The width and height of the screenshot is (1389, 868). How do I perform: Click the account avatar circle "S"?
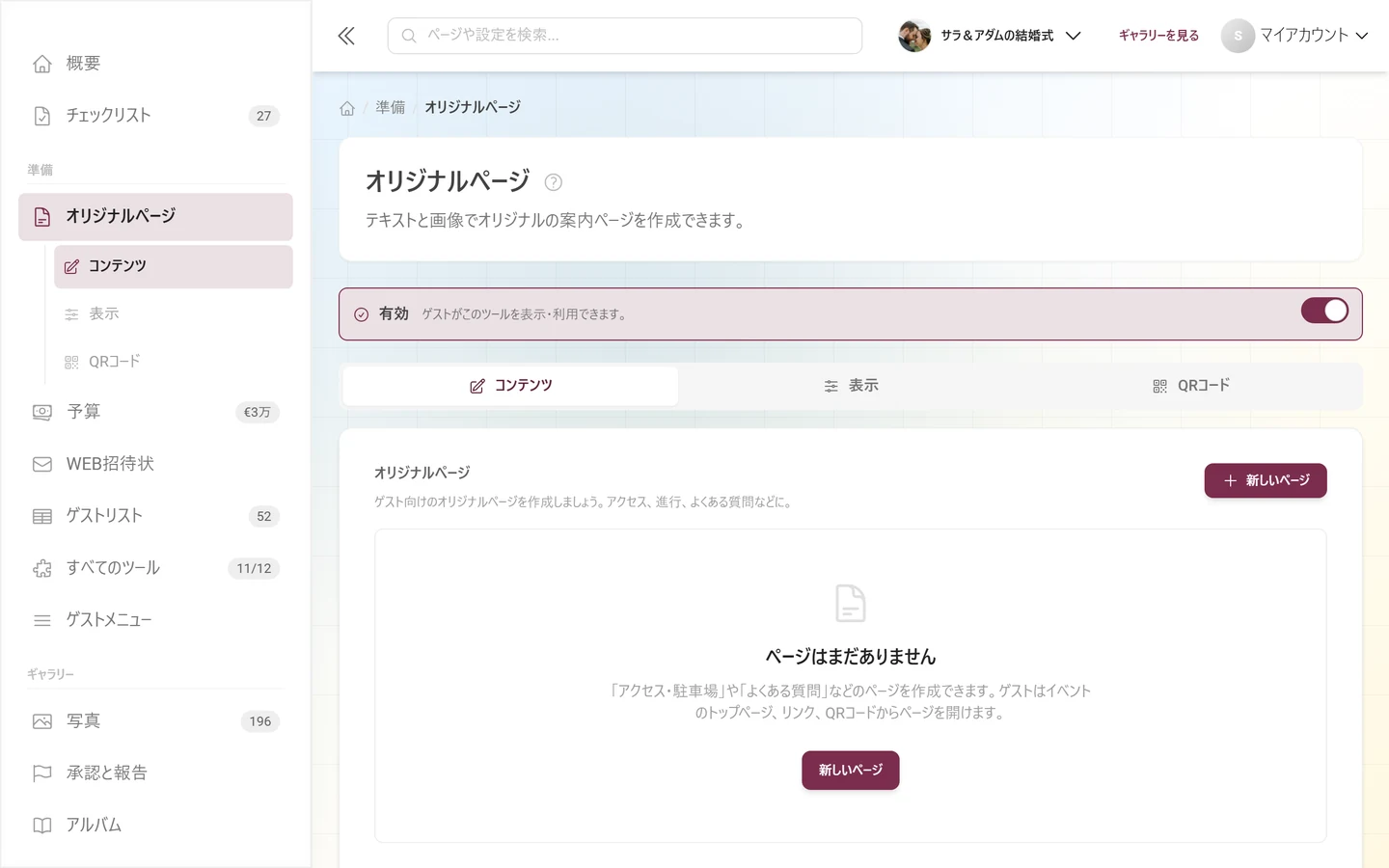point(1238,36)
